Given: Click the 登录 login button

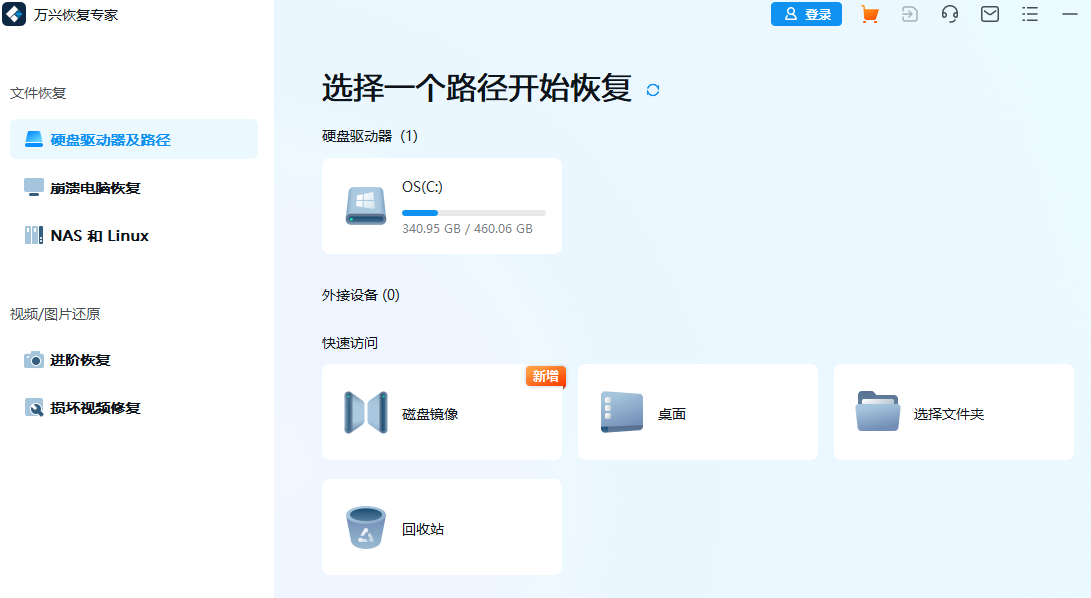Looking at the screenshot, I should 806,14.
